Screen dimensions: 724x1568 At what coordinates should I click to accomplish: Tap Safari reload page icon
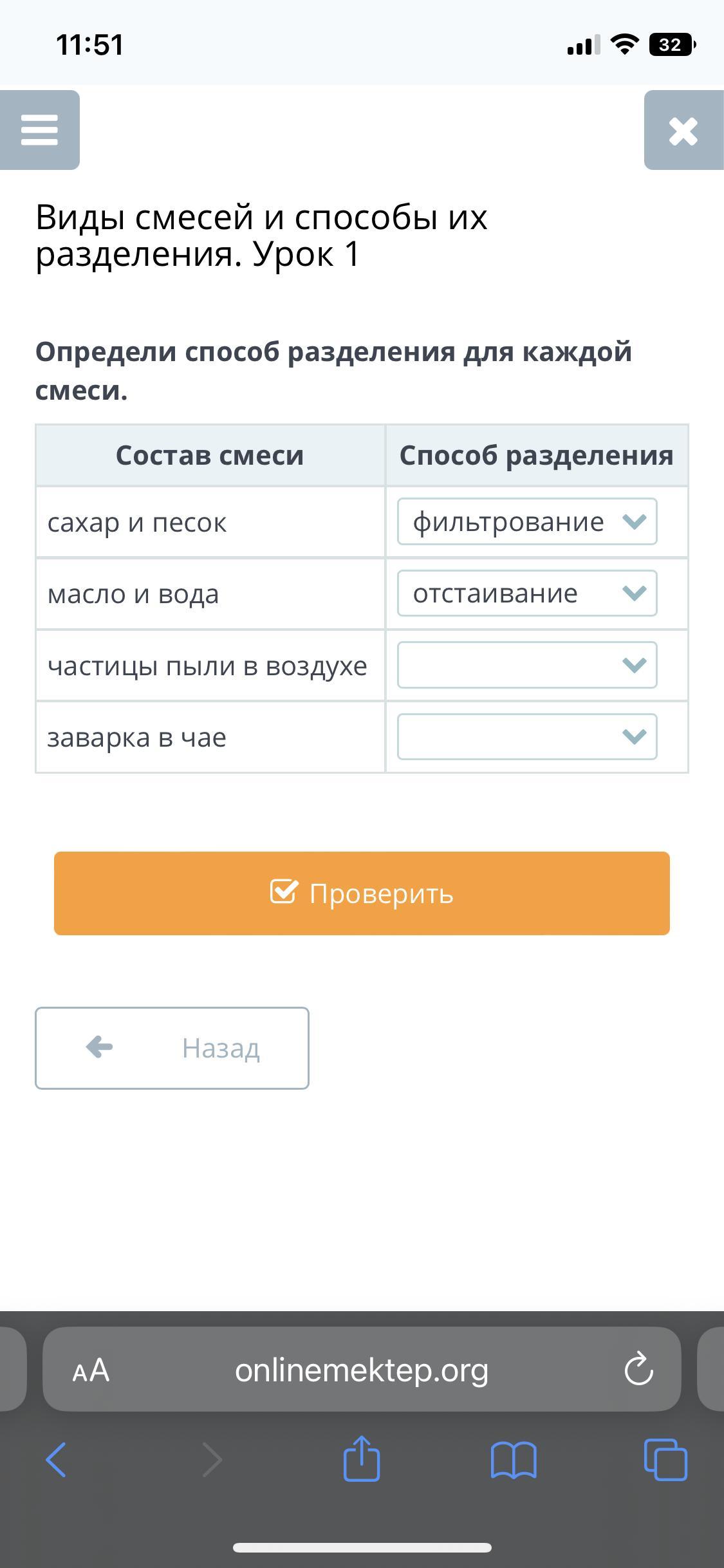coord(638,1369)
